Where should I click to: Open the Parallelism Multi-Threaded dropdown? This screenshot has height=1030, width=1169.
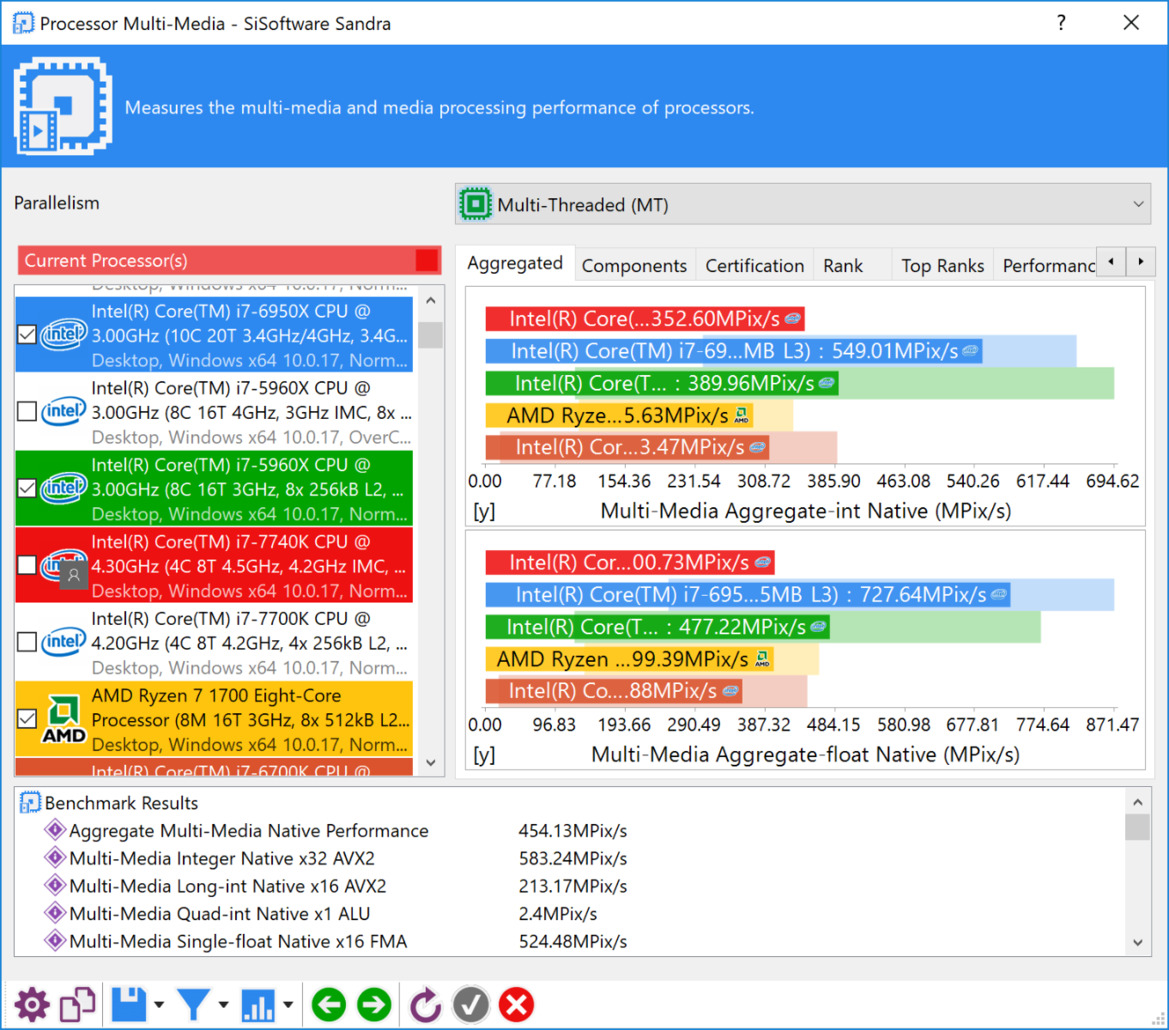pos(803,203)
